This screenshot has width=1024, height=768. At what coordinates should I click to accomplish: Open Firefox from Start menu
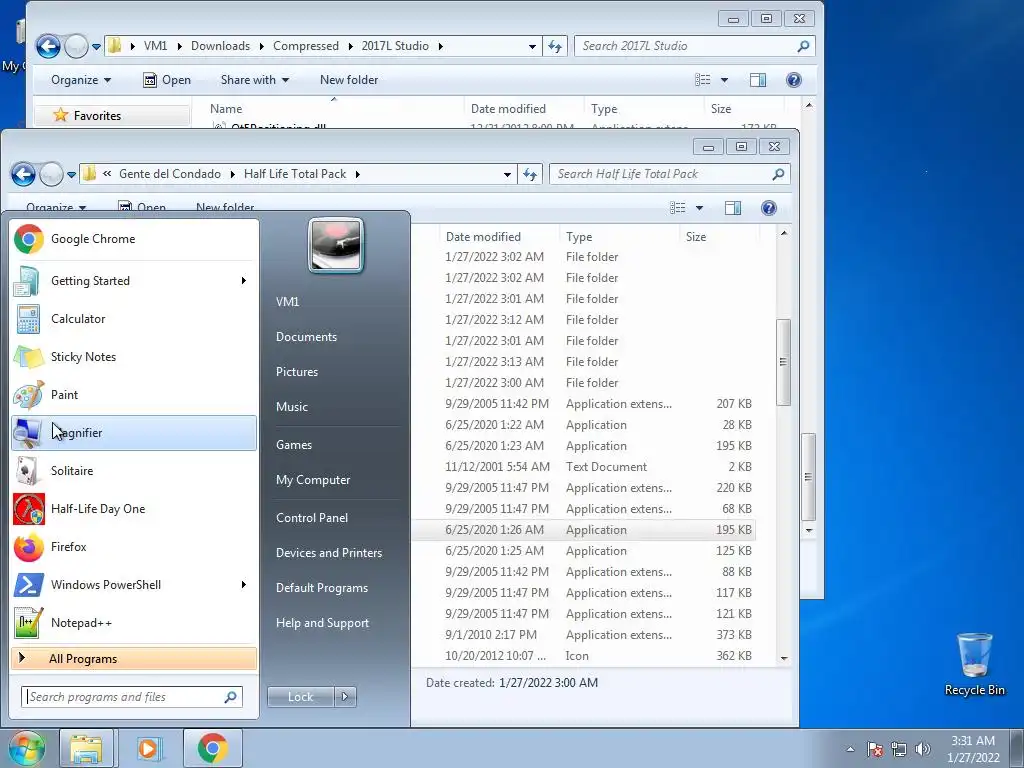(134, 547)
